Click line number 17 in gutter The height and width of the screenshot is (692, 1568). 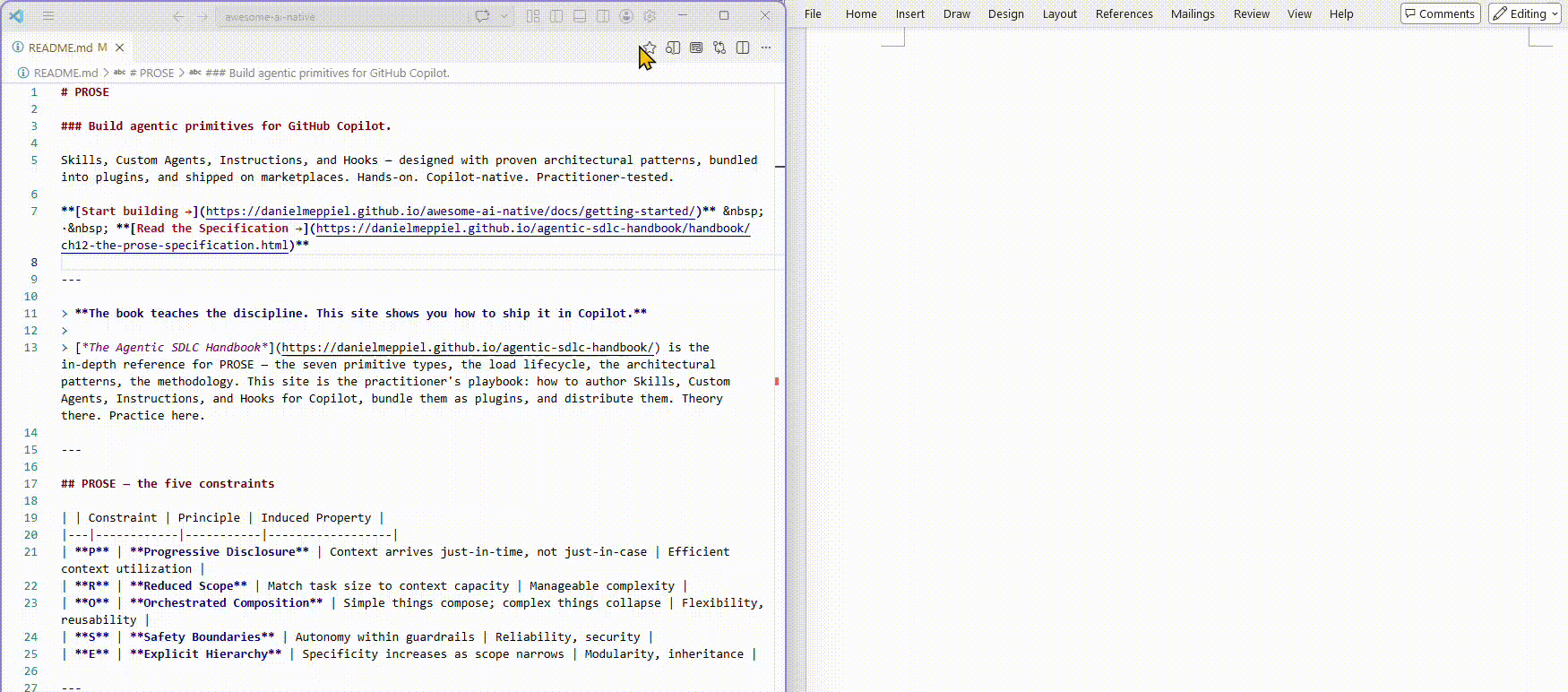click(x=30, y=484)
